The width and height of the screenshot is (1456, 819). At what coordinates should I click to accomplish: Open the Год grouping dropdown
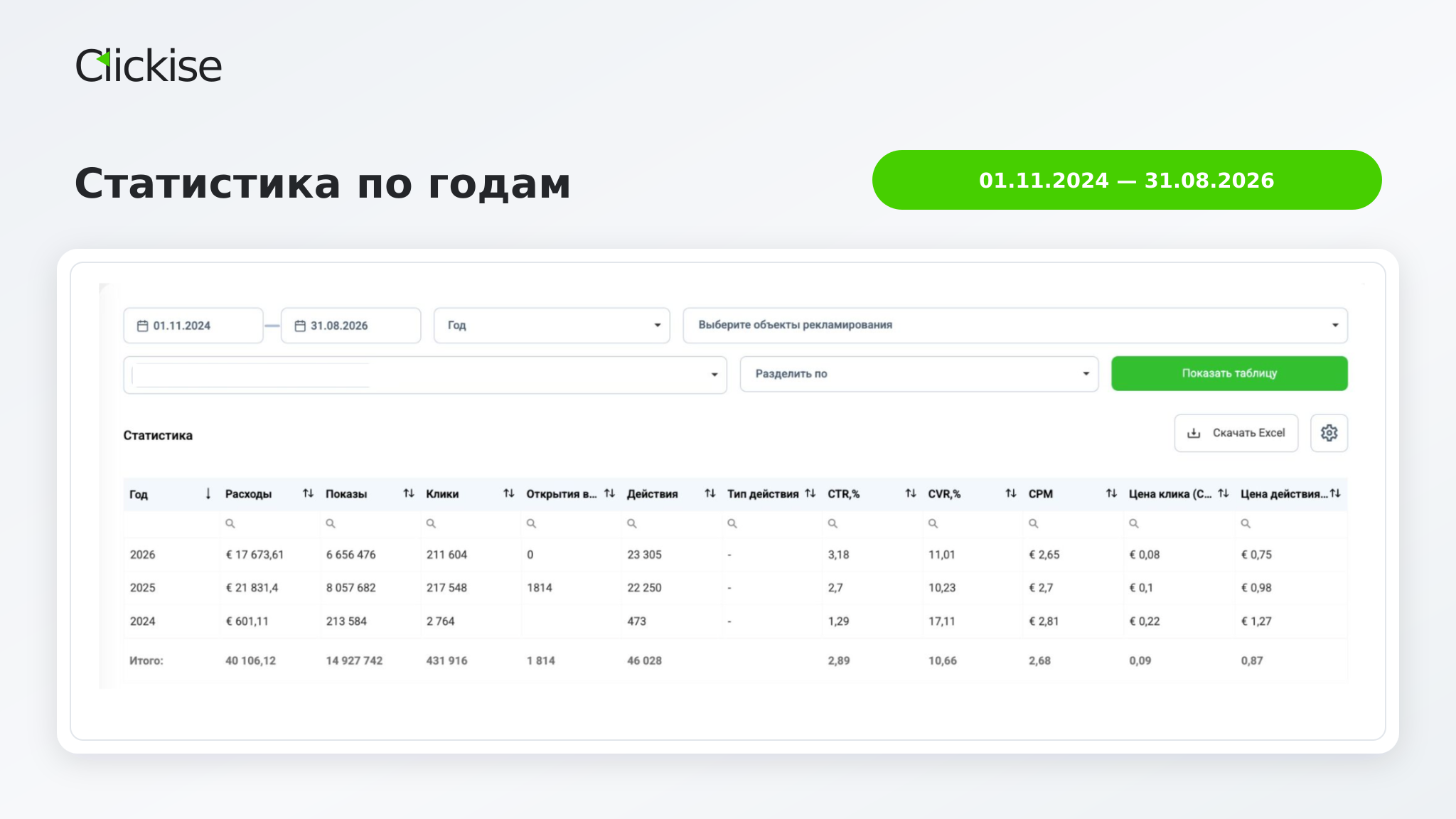tap(552, 325)
